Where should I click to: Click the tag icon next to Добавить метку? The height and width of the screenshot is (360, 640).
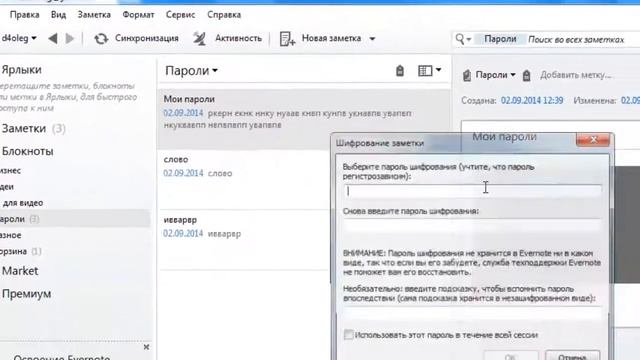pos(527,75)
